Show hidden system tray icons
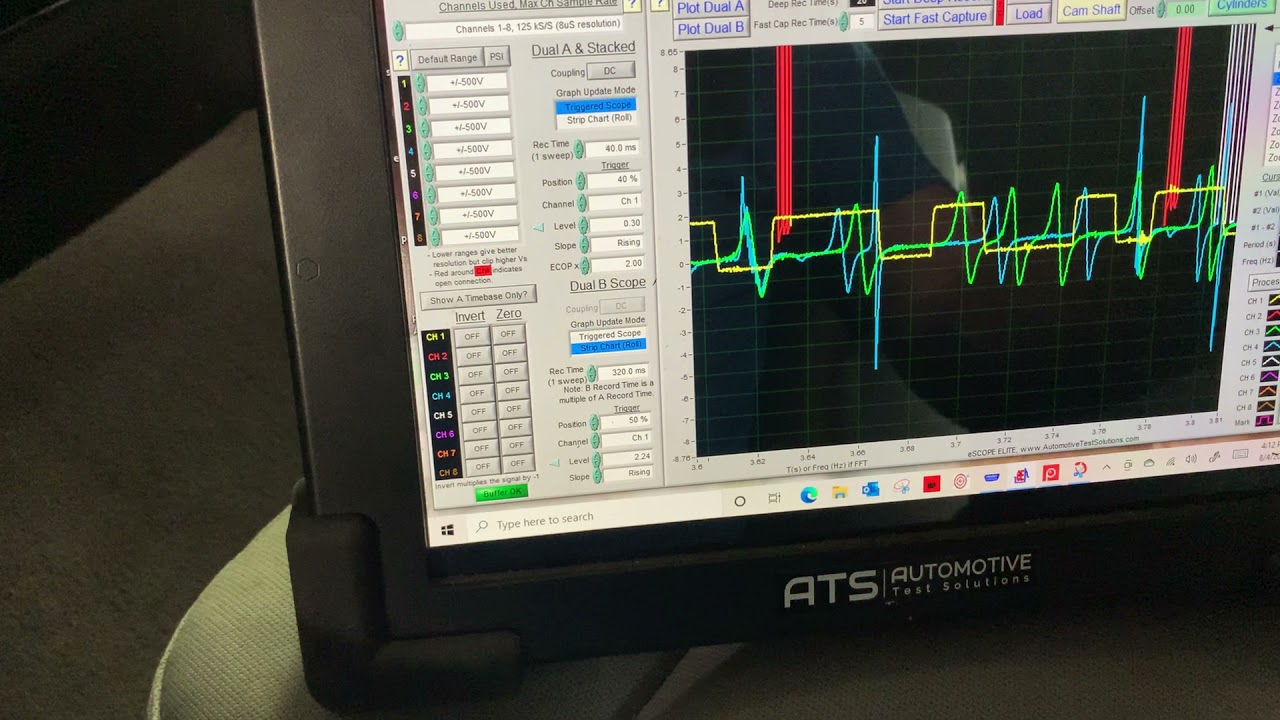 [1107, 467]
